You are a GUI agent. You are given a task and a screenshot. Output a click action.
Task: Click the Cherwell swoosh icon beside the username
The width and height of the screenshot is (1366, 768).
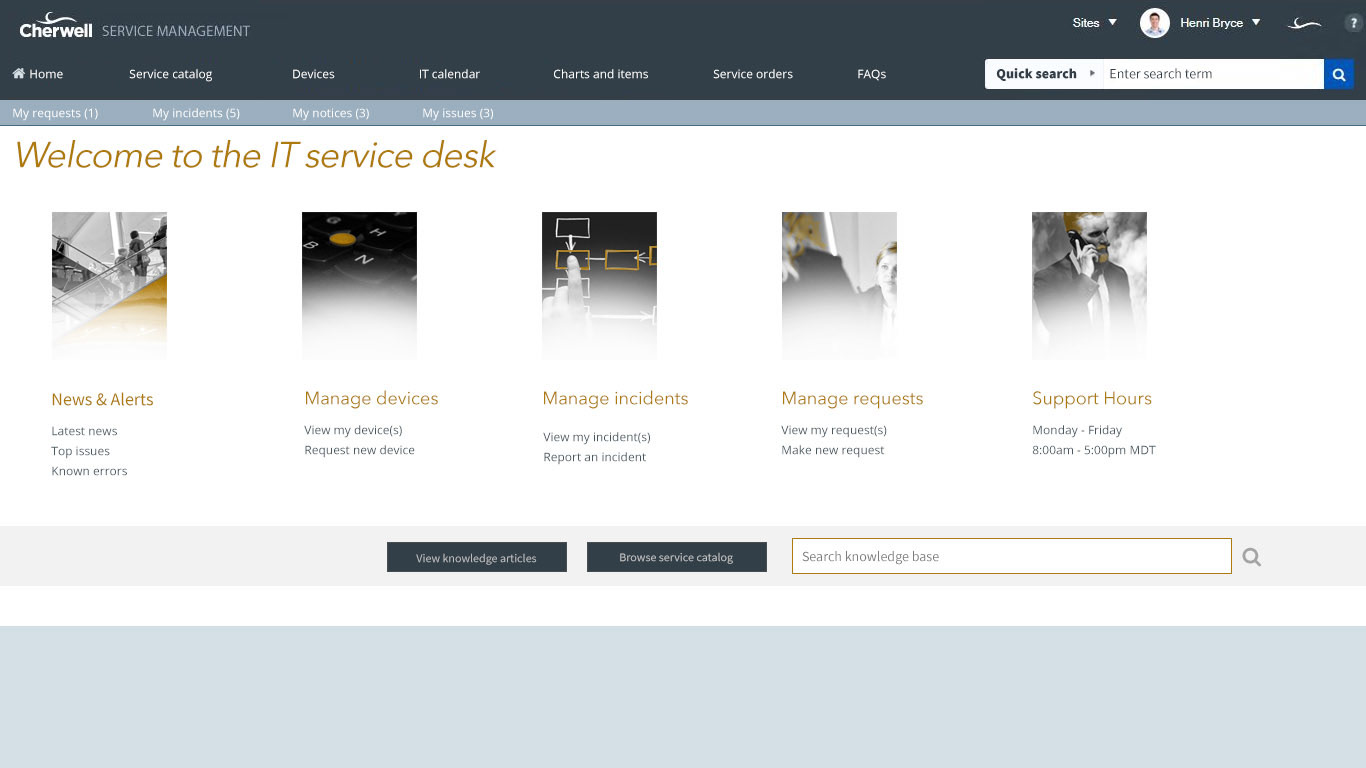1304,23
